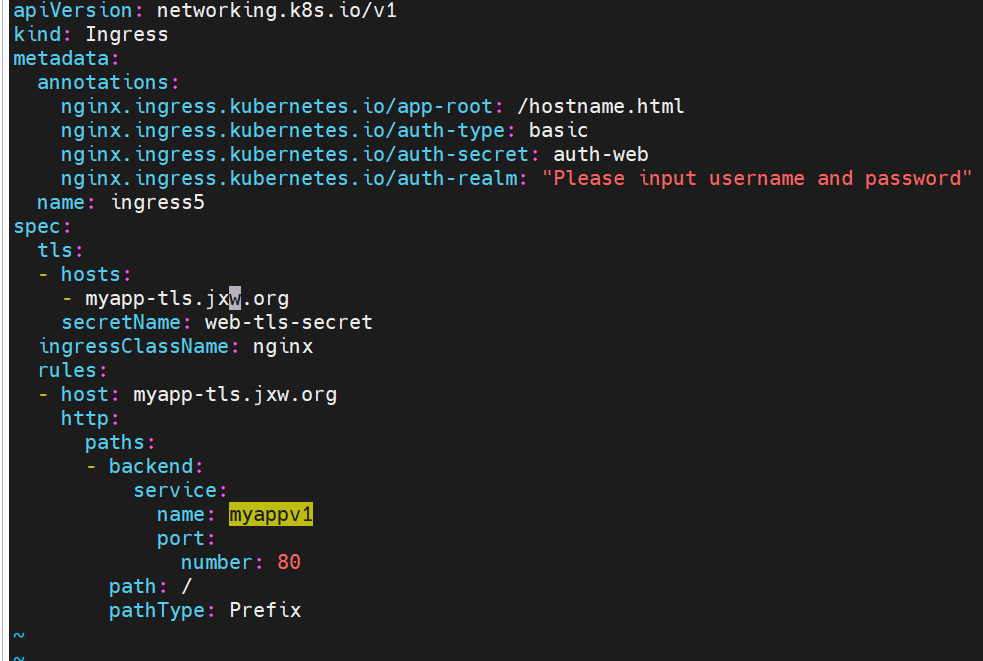Click the name key under service
The image size is (983, 661).
pos(181,514)
